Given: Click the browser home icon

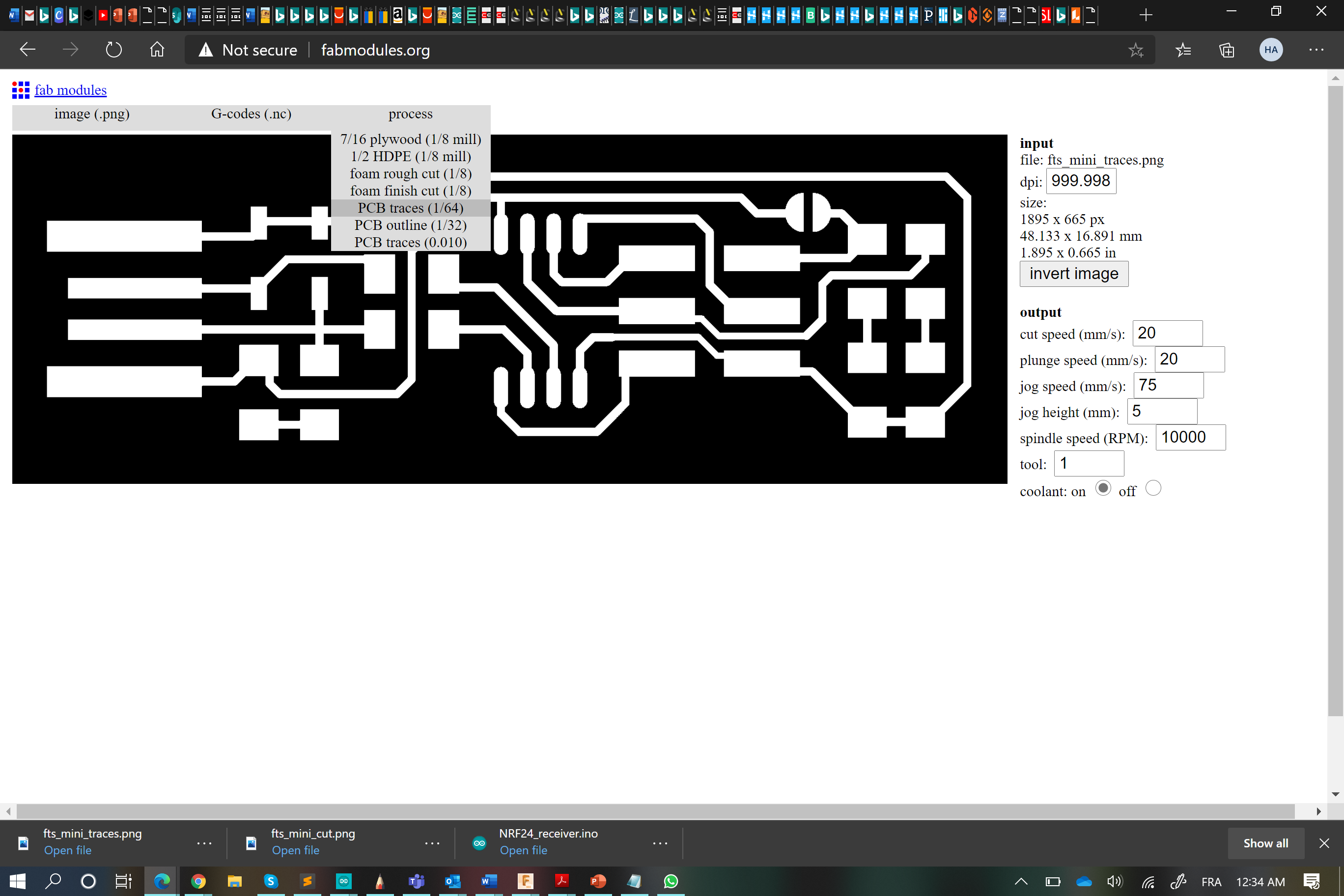Looking at the screenshot, I should [157, 50].
